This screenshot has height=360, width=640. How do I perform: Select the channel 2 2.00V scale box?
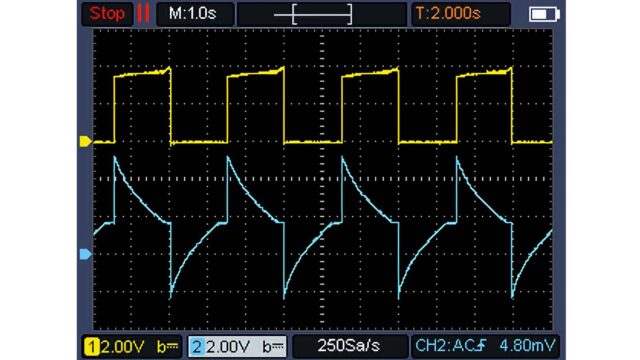coord(237,347)
